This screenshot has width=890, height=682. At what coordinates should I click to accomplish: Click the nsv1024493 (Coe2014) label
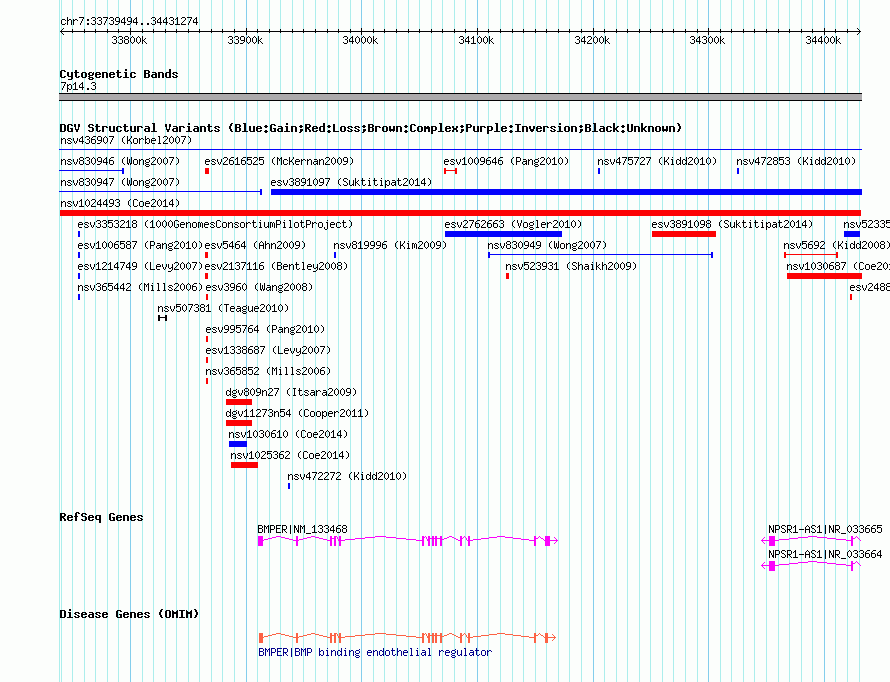(120, 203)
